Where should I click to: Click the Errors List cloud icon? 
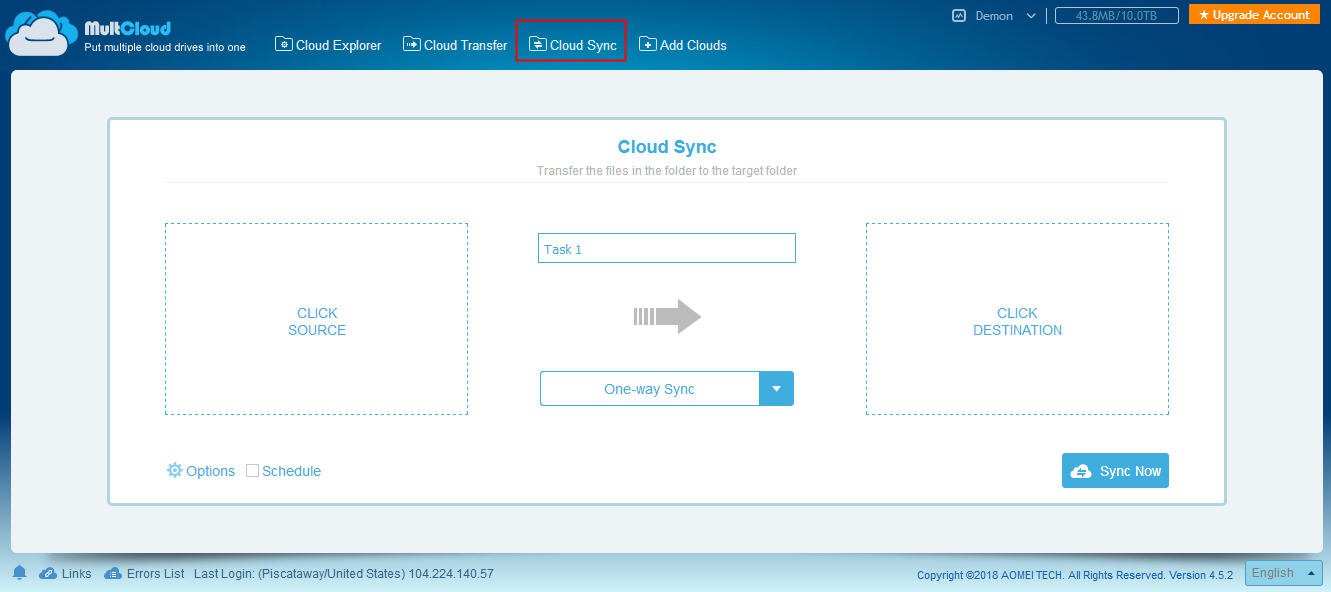113,574
